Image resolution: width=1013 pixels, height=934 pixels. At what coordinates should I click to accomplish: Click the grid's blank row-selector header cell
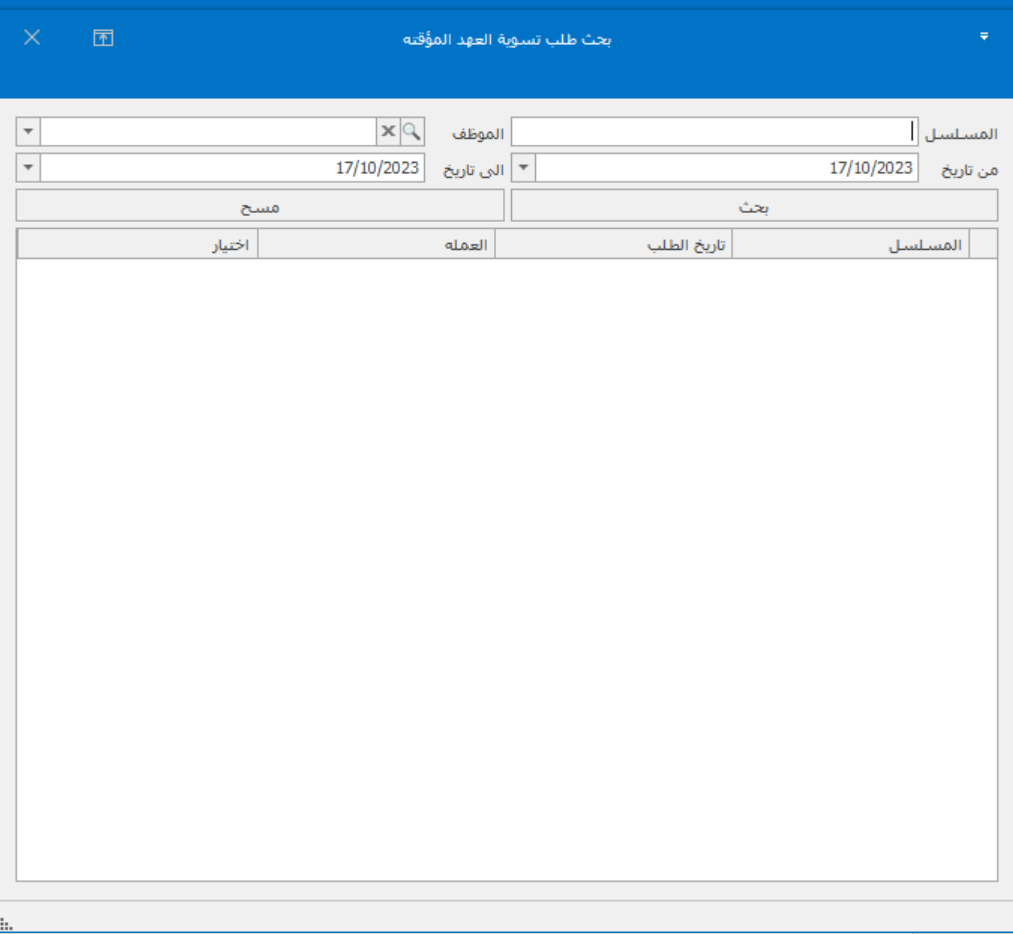click(984, 244)
